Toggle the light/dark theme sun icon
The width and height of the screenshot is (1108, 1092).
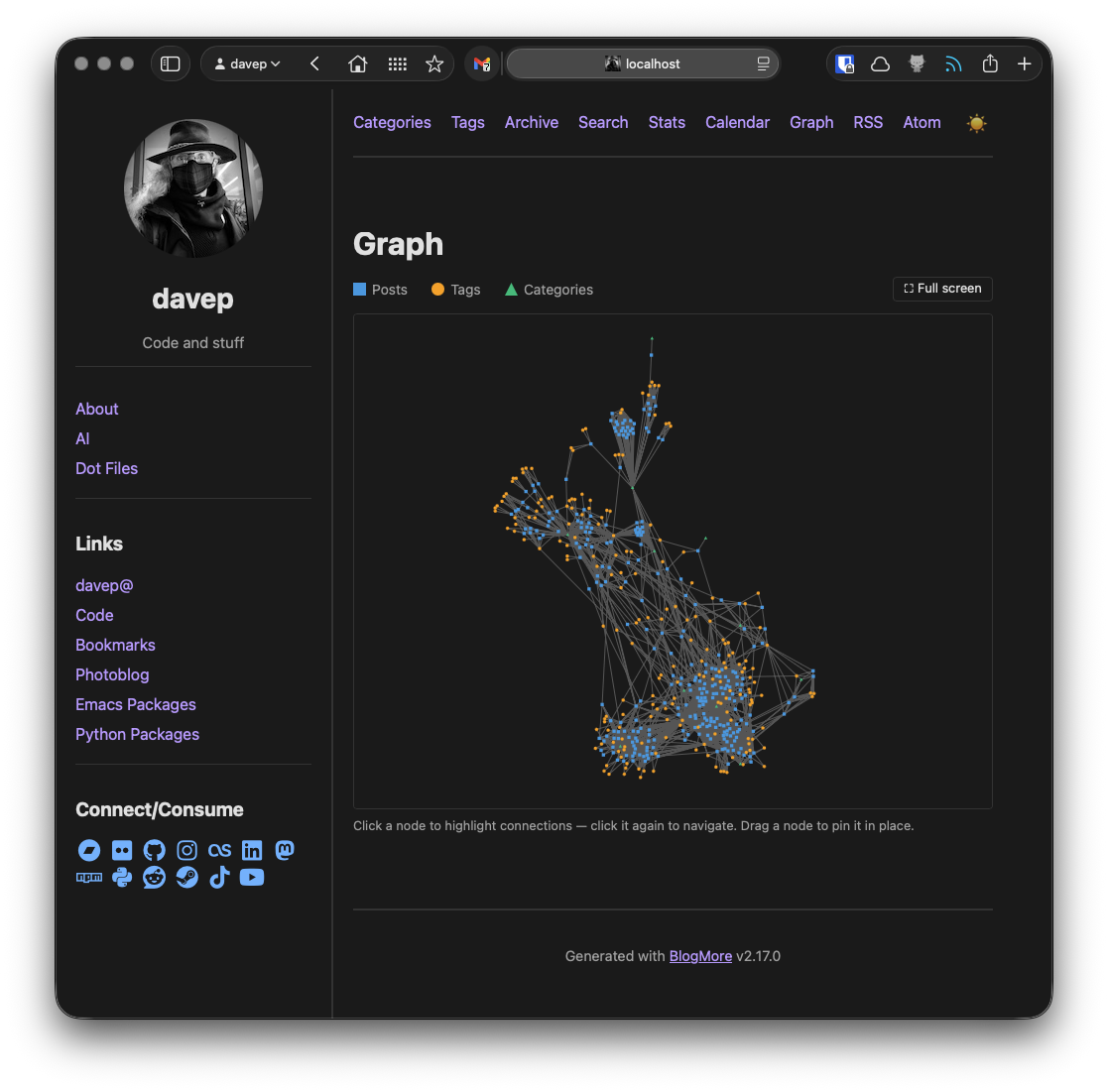pyautogui.click(x=976, y=123)
